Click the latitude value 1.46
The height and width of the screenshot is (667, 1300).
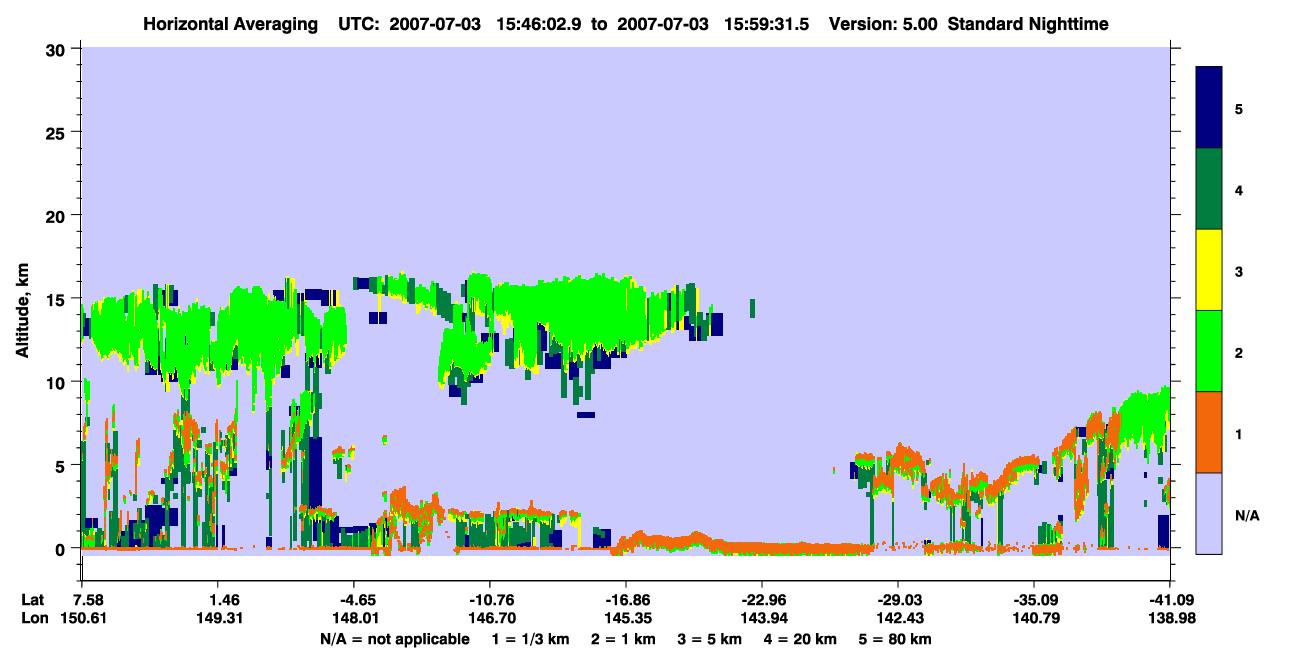[219, 600]
